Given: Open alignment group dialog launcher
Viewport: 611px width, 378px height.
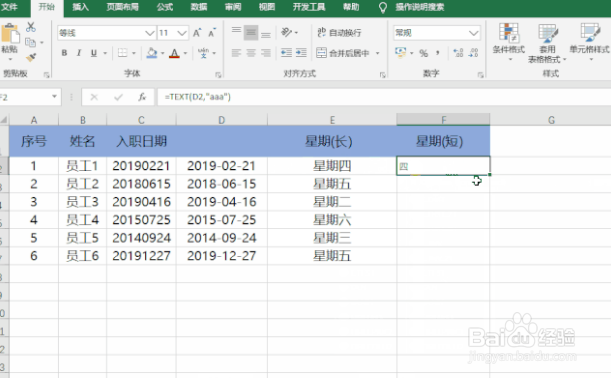Looking at the screenshot, I should (382, 74).
